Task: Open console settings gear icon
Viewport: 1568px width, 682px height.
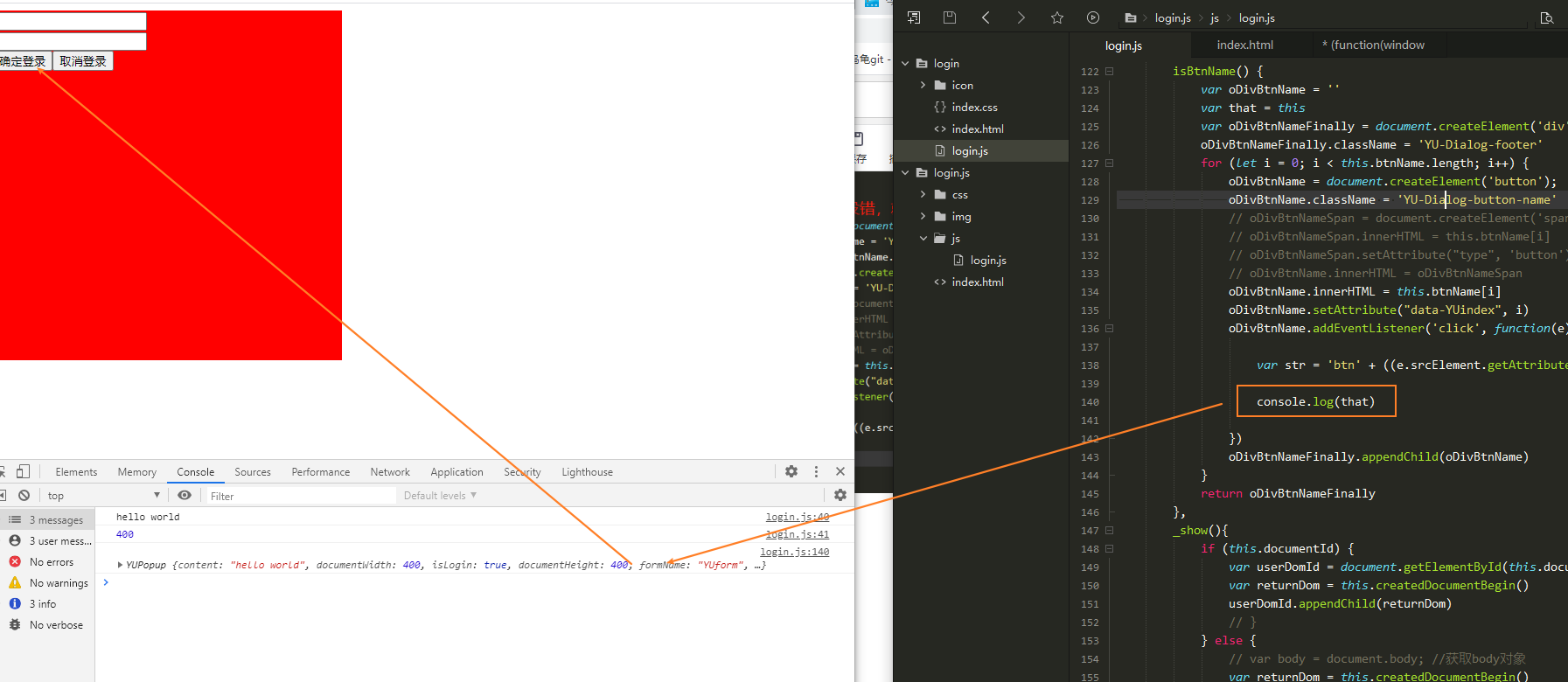Action: [x=840, y=495]
